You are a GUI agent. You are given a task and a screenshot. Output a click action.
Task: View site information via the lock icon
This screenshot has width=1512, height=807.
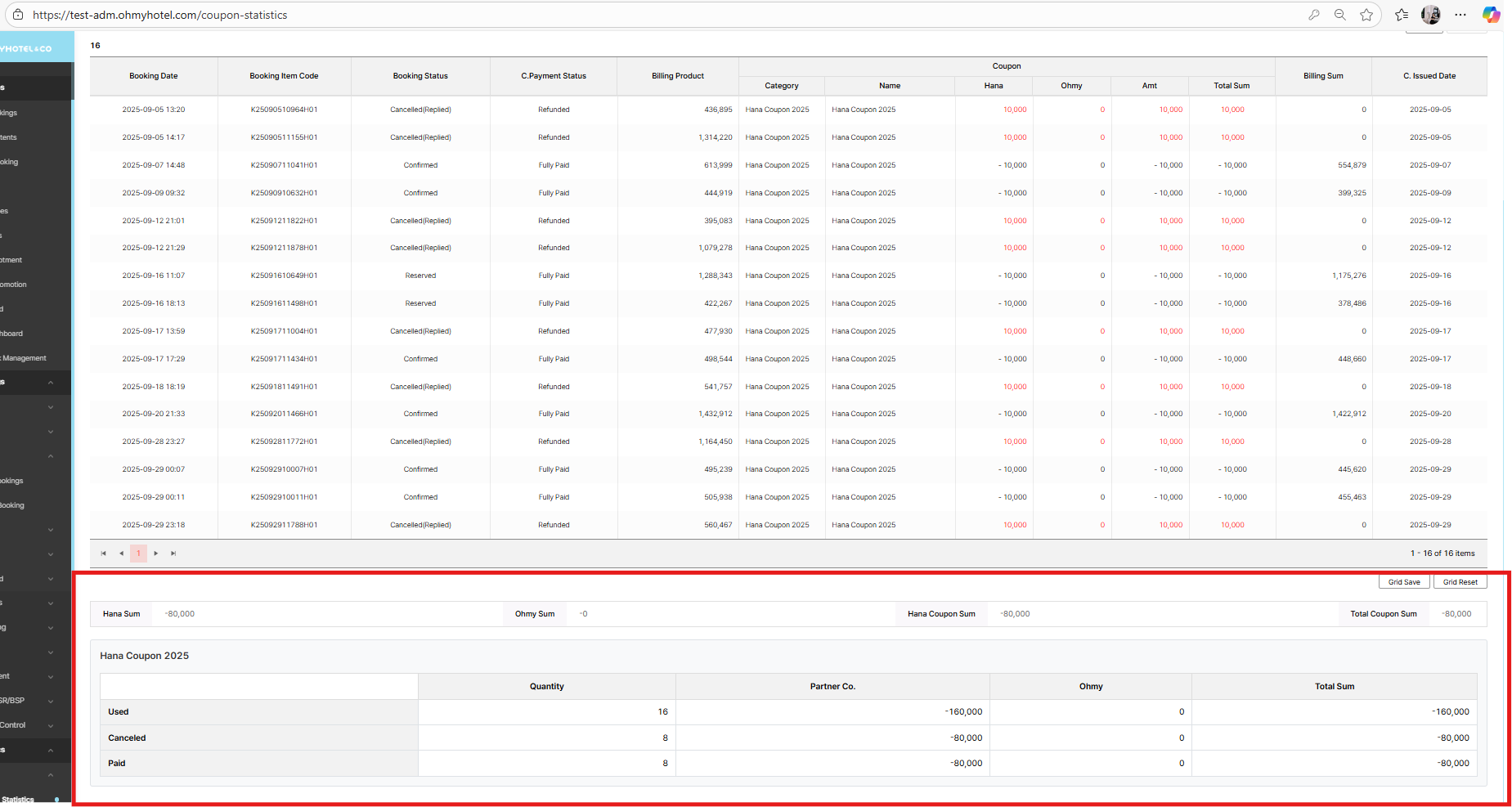point(18,15)
